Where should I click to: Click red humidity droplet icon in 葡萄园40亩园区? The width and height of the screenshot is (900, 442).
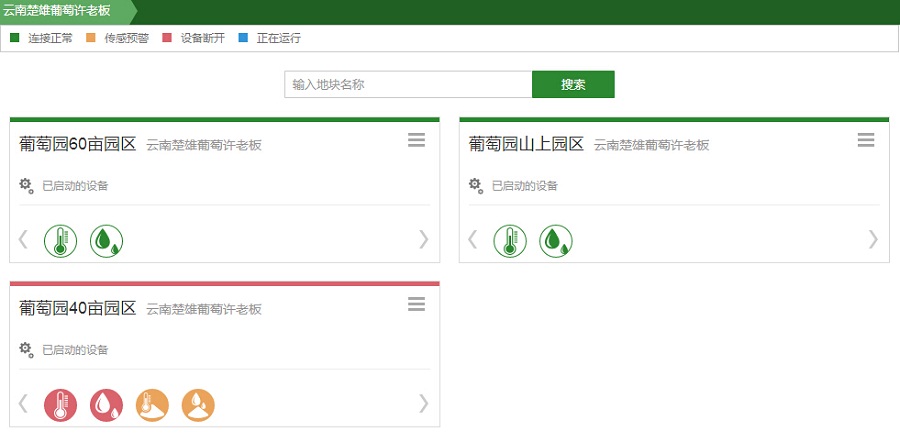point(107,405)
